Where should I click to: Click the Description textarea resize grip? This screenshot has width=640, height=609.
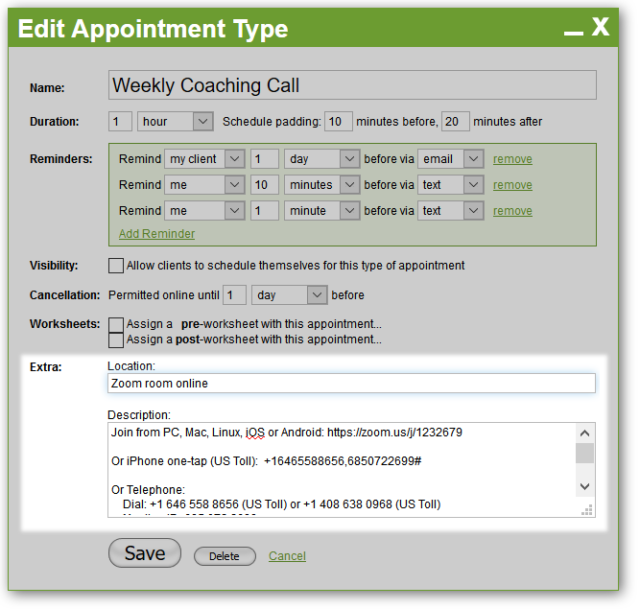point(587,510)
